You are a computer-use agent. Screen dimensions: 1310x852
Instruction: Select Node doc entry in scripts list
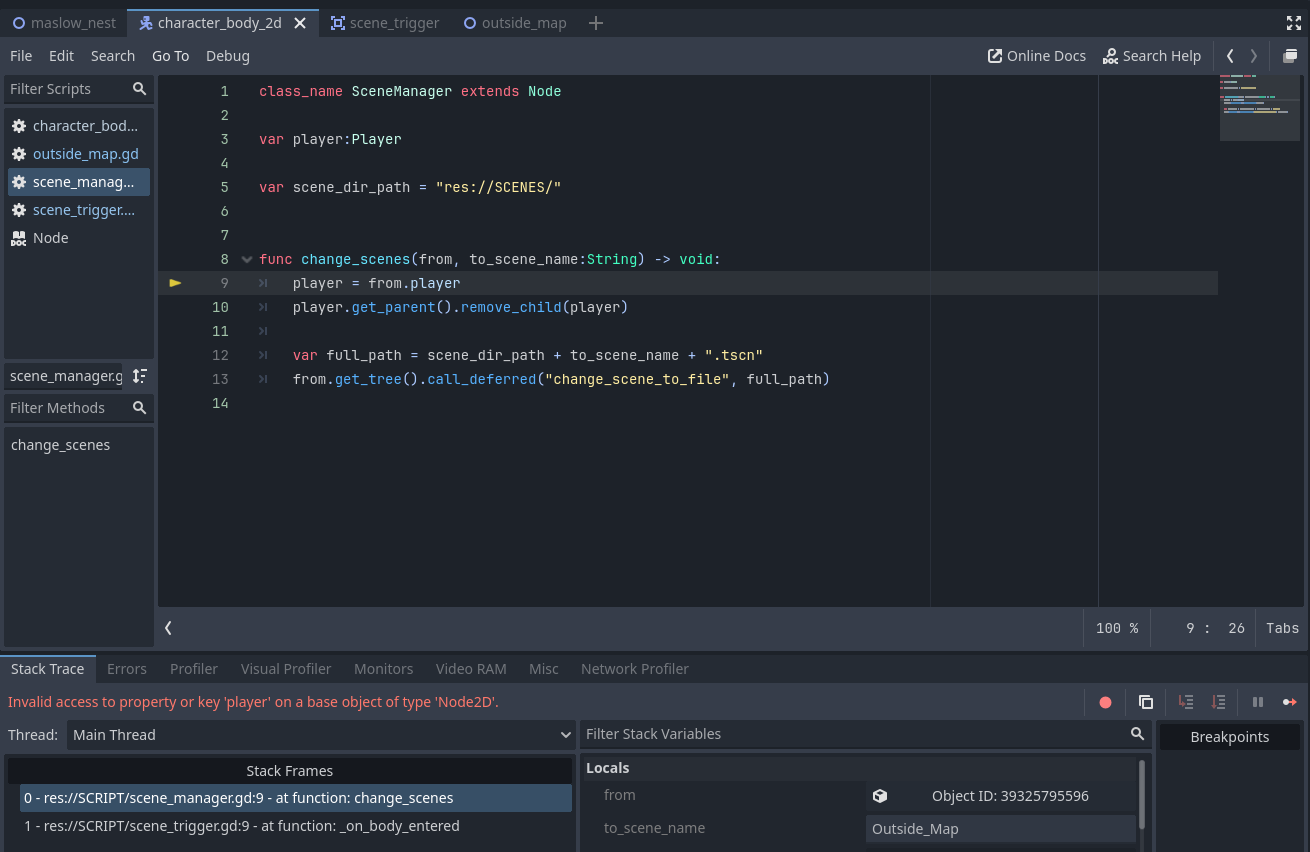(78, 238)
